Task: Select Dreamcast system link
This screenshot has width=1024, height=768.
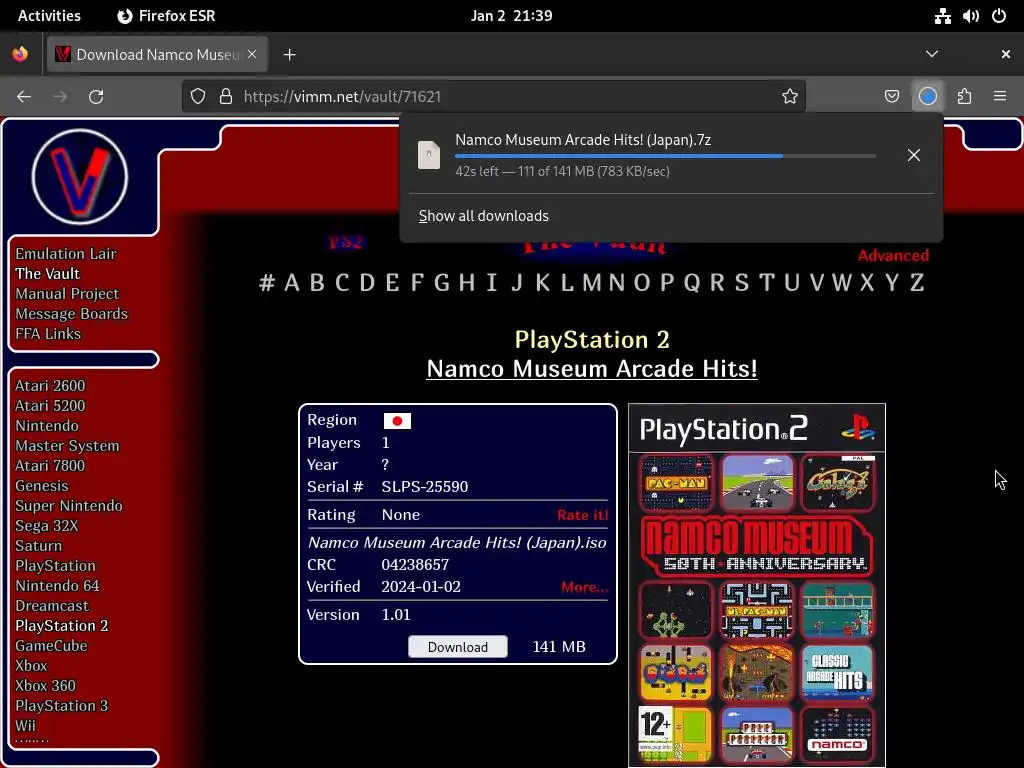Action: 52,606
